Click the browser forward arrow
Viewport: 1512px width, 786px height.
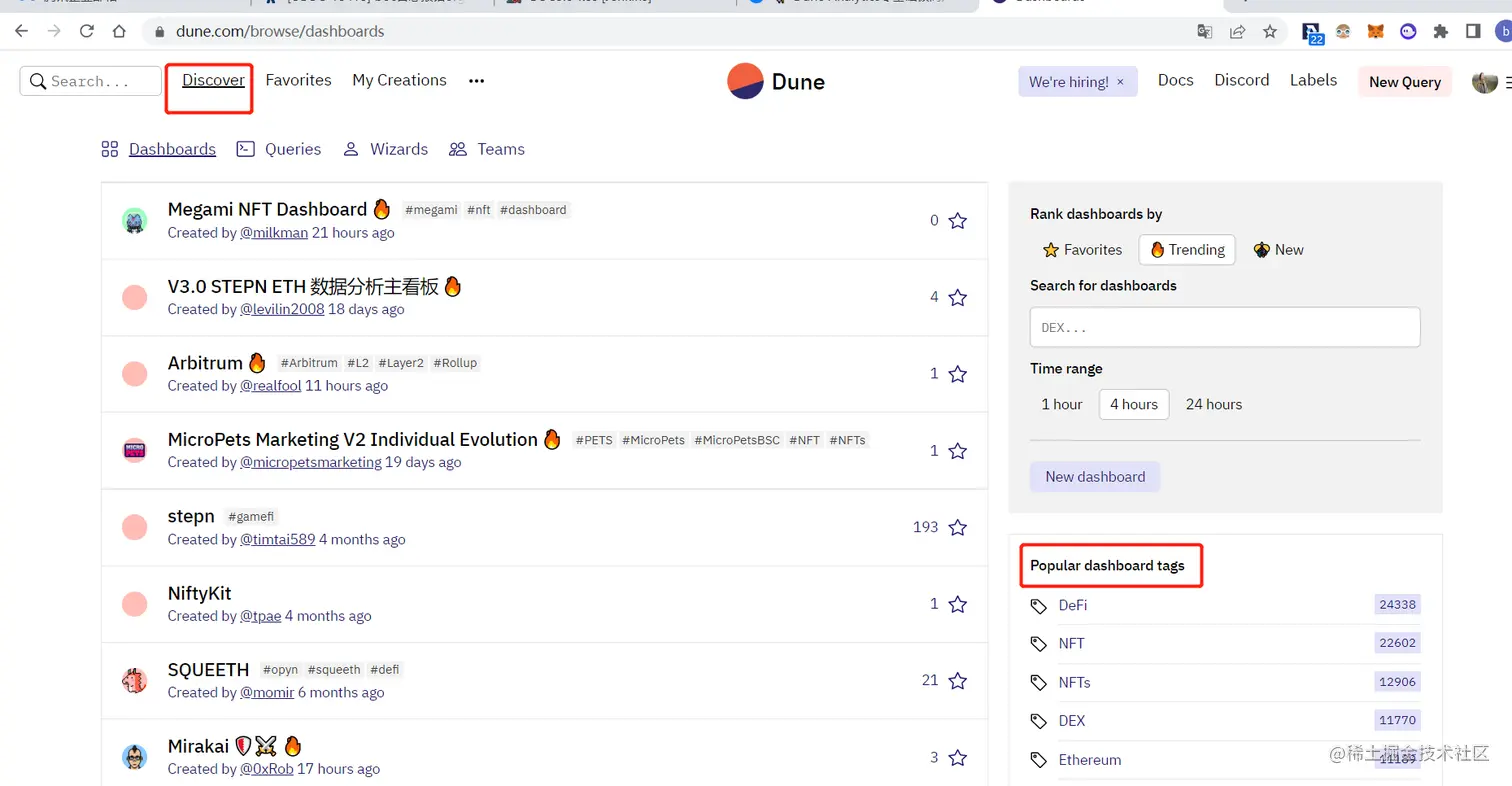(x=54, y=31)
